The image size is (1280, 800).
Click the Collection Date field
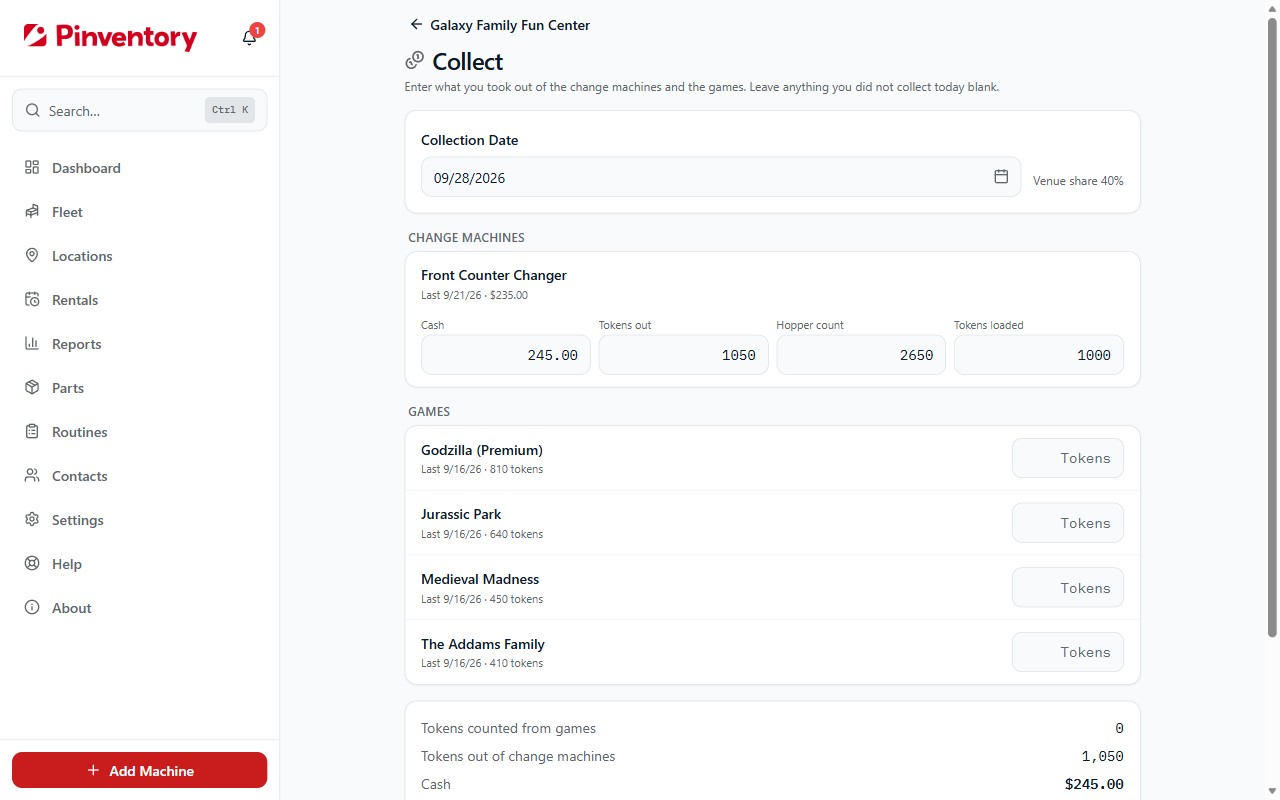pyautogui.click(x=720, y=177)
